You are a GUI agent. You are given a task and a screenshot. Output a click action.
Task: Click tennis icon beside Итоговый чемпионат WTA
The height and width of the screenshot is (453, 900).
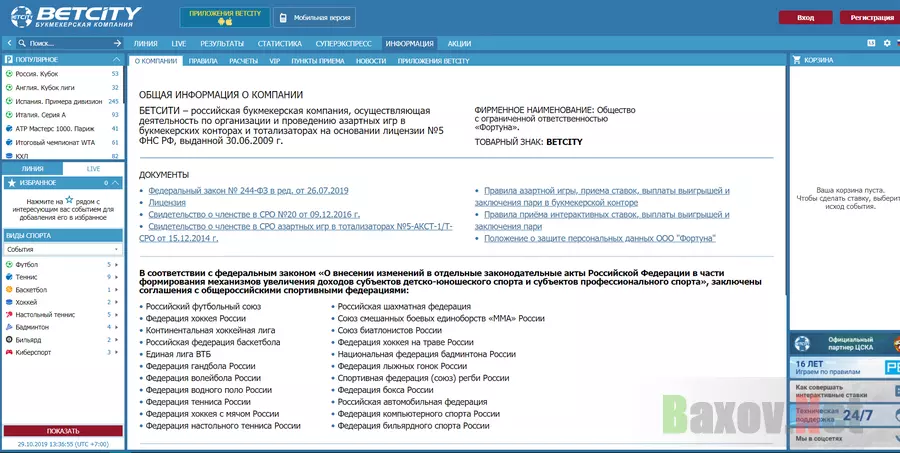9,142
